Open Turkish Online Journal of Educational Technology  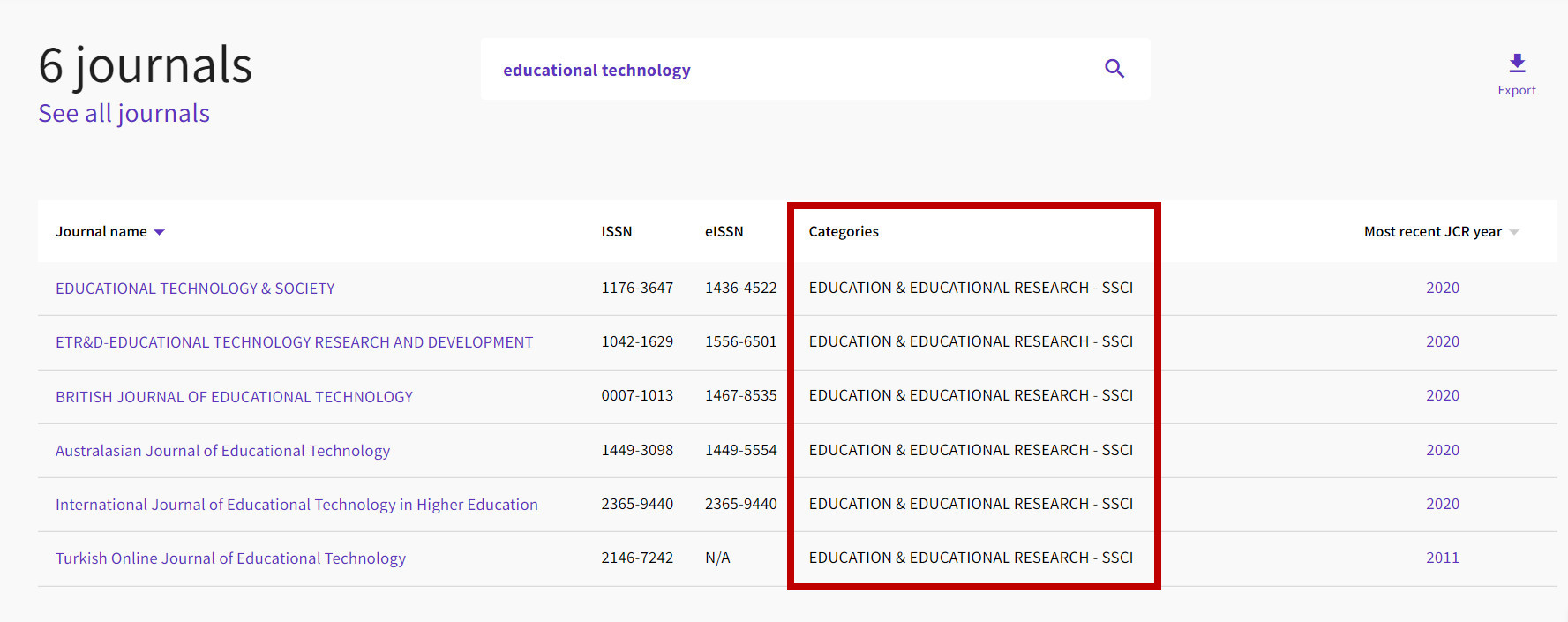[230, 558]
